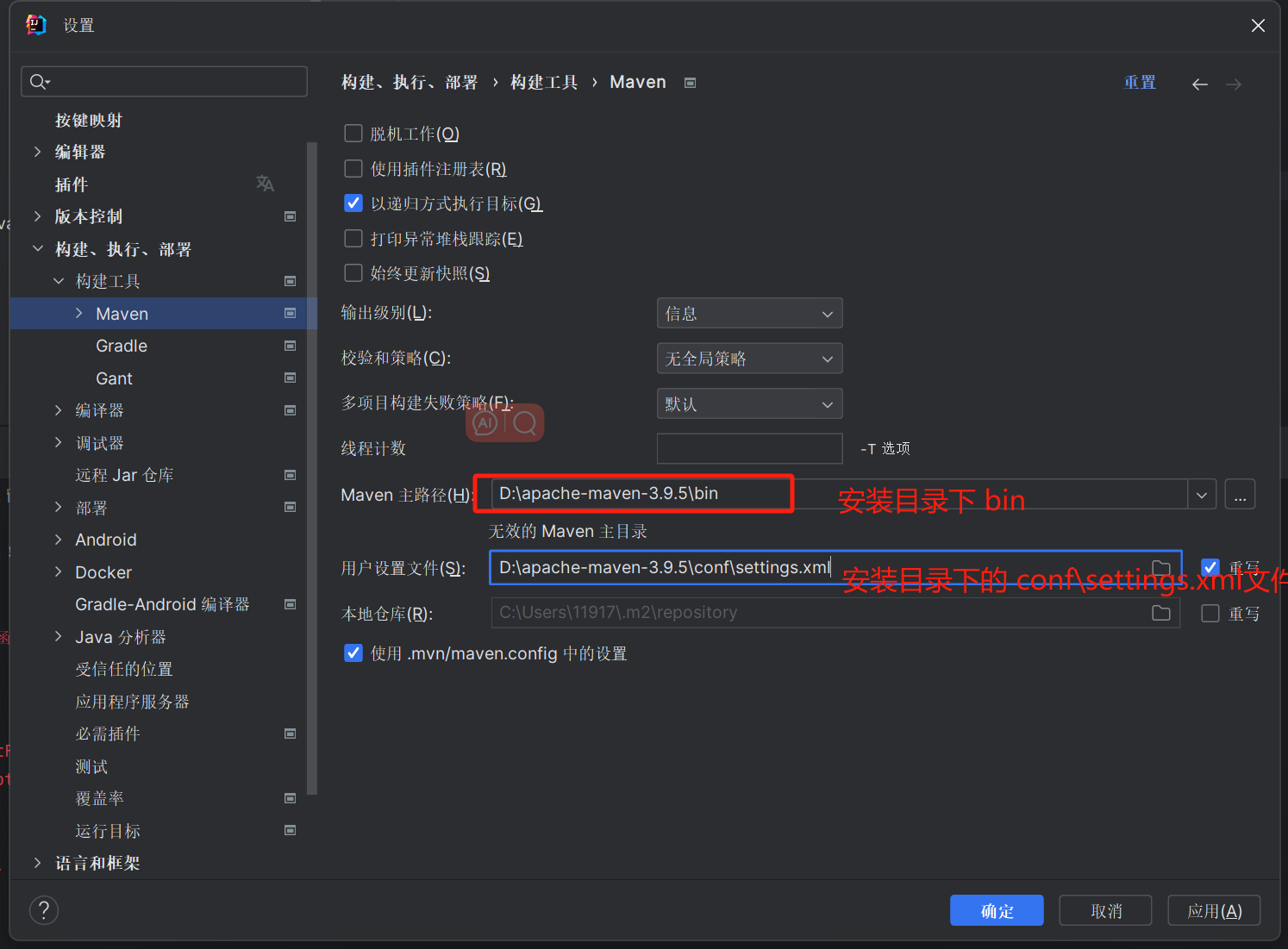Click project-level icon beside 版本控制
The image size is (1288, 949).
point(291,216)
